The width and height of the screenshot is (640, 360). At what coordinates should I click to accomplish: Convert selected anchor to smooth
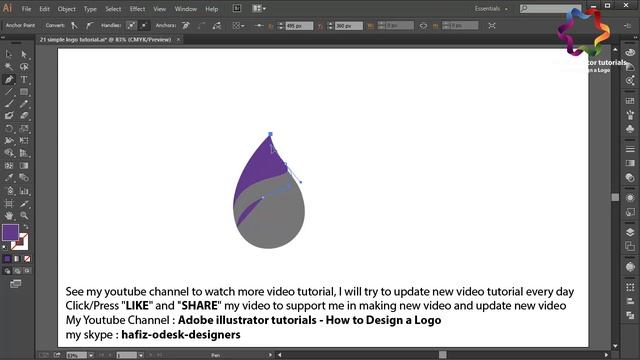click(89, 25)
